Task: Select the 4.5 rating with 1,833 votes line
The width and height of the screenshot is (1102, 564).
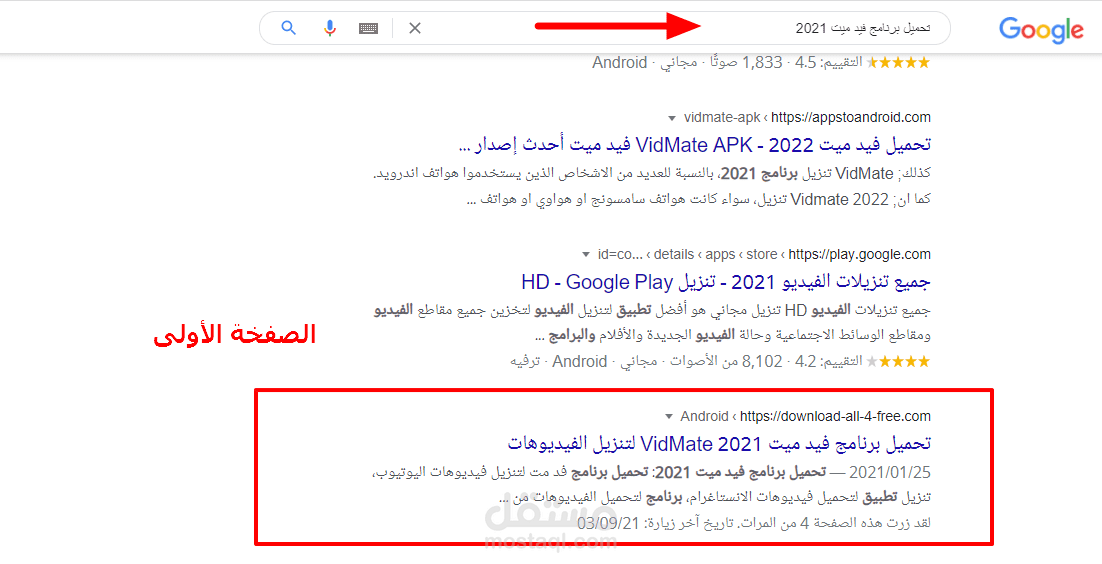Action: point(761,63)
